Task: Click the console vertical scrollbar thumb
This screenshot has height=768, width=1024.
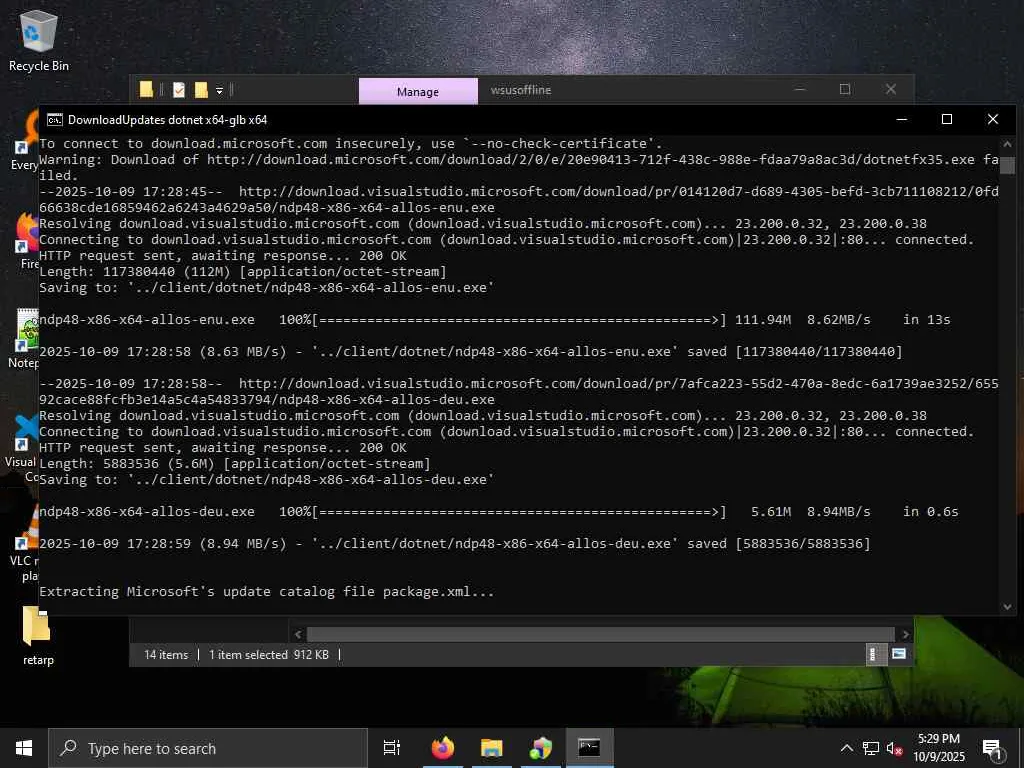Action: pos(1007,165)
